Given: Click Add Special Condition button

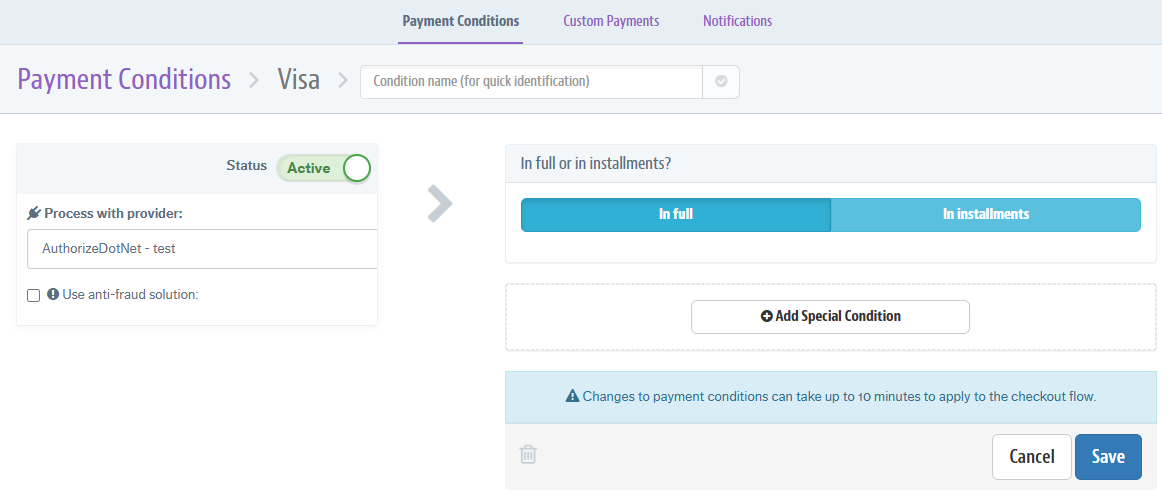Looking at the screenshot, I should click(830, 316).
